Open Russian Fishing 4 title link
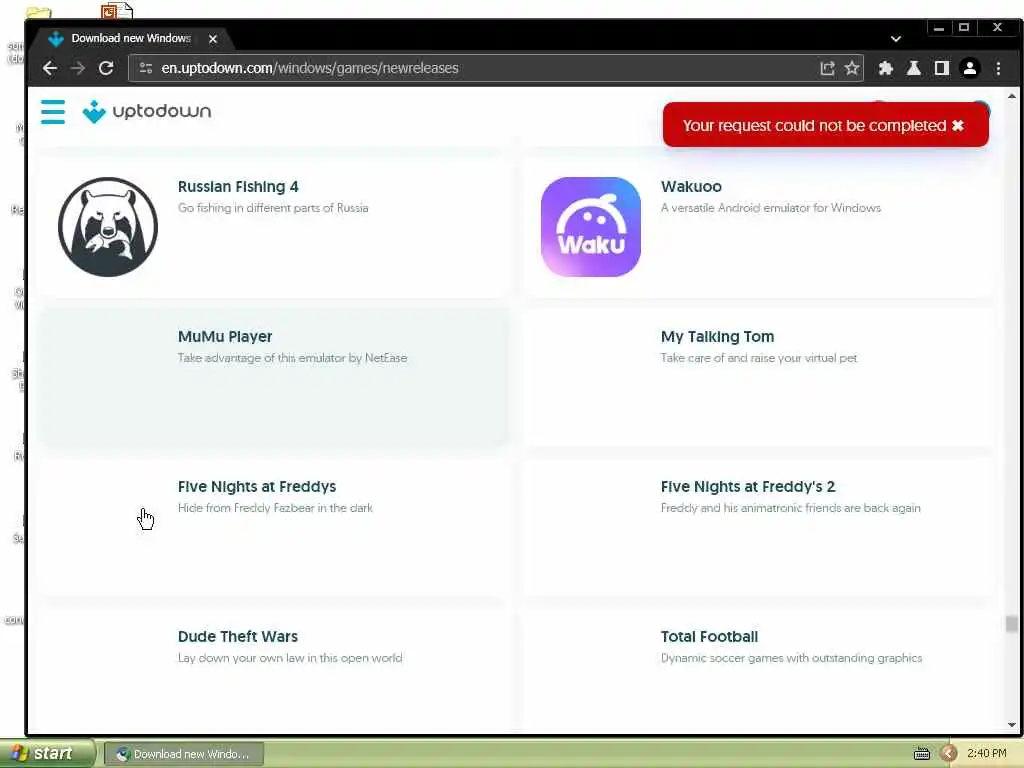The image size is (1024, 768). [238, 187]
